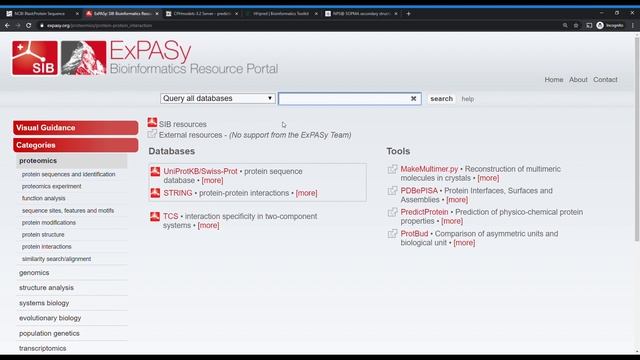Open the NCBI Blast Protein Sequence tab
This screenshot has height=360, width=640.
click(x=41, y=13)
